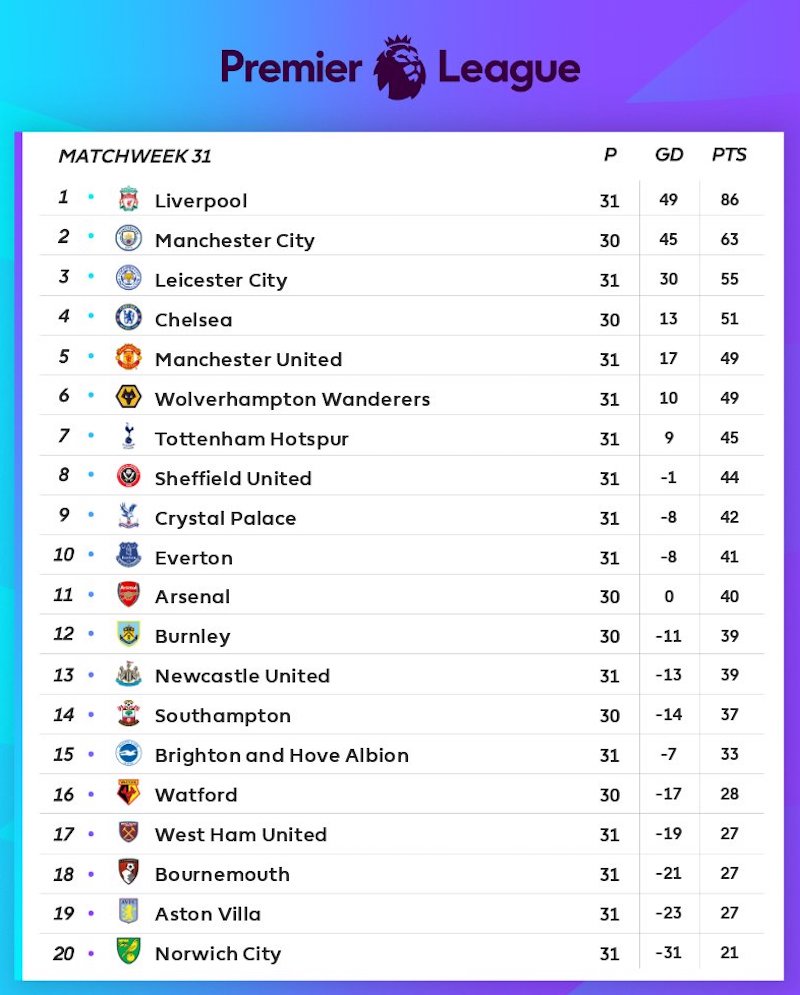Click the Sheffield United team name
The width and height of the screenshot is (800, 995).
(x=233, y=478)
